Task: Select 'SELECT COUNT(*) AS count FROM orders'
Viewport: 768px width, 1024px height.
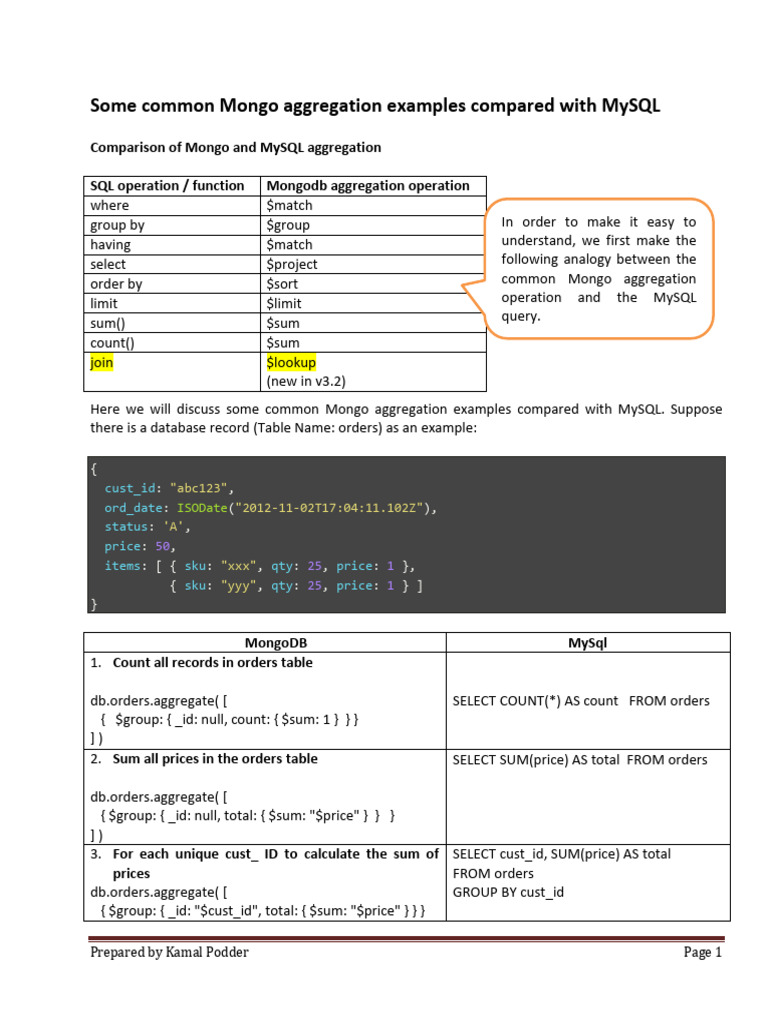Action: pos(581,701)
